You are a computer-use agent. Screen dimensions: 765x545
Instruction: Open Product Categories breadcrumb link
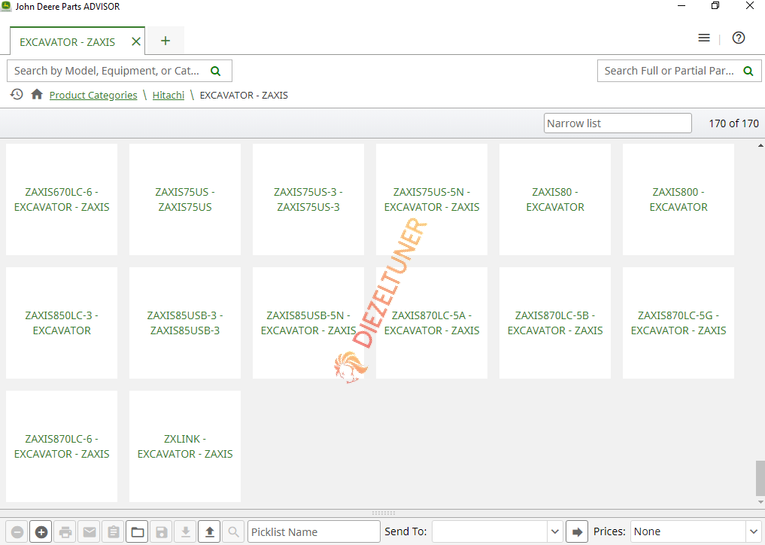[93, 95]
